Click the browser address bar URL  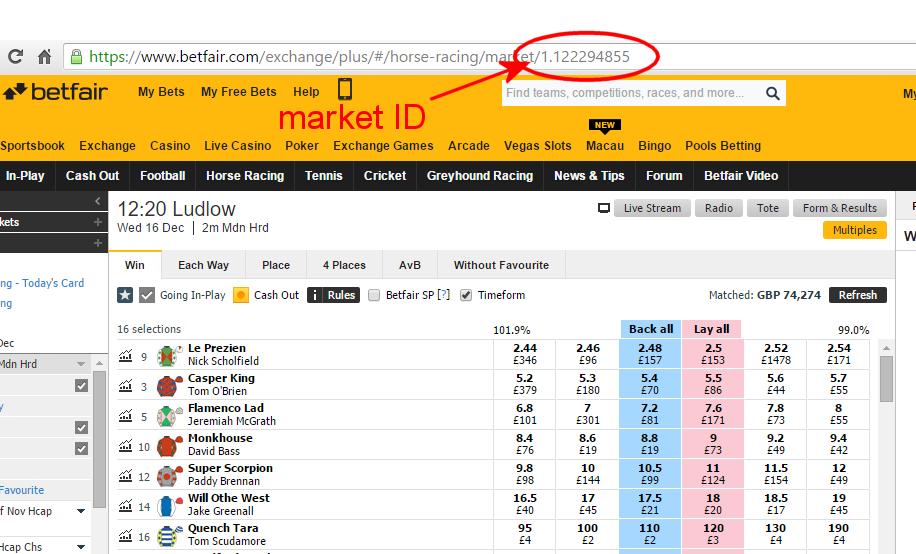(359, 57)
